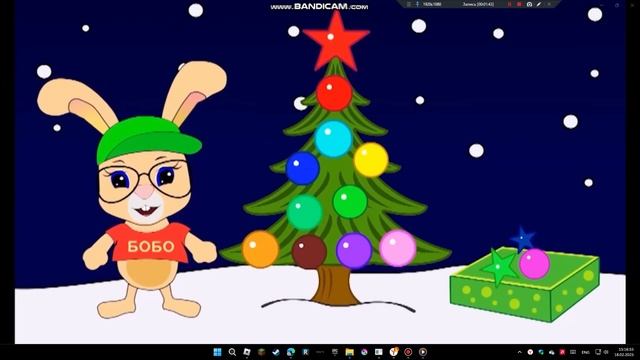
Task: Open Steam from the taskbar
Action: (x=276, y=352)
